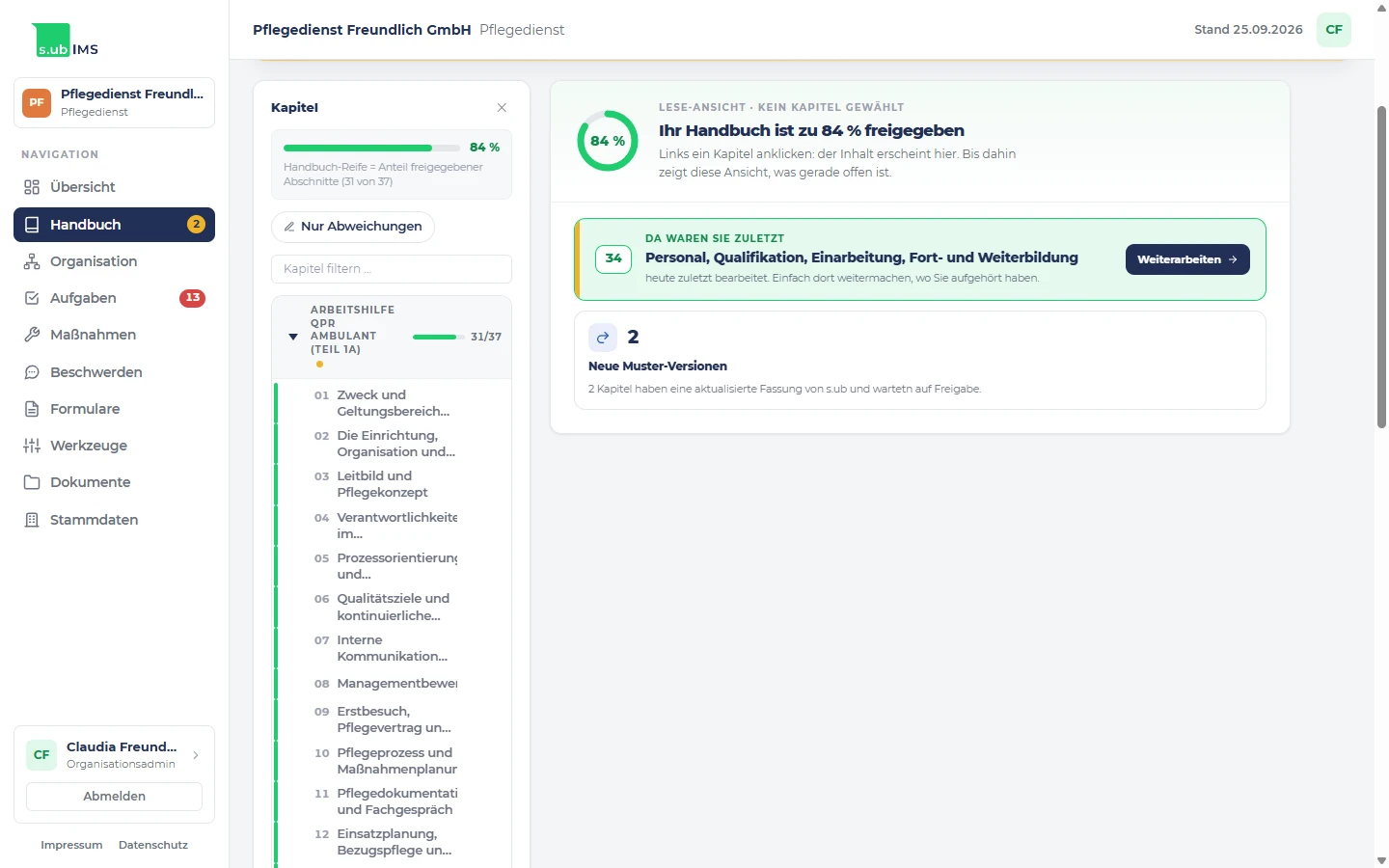The height and width of the screenshot is (868, 1389).
Task: Open the Datenschutz link
Action: [153, 845]
